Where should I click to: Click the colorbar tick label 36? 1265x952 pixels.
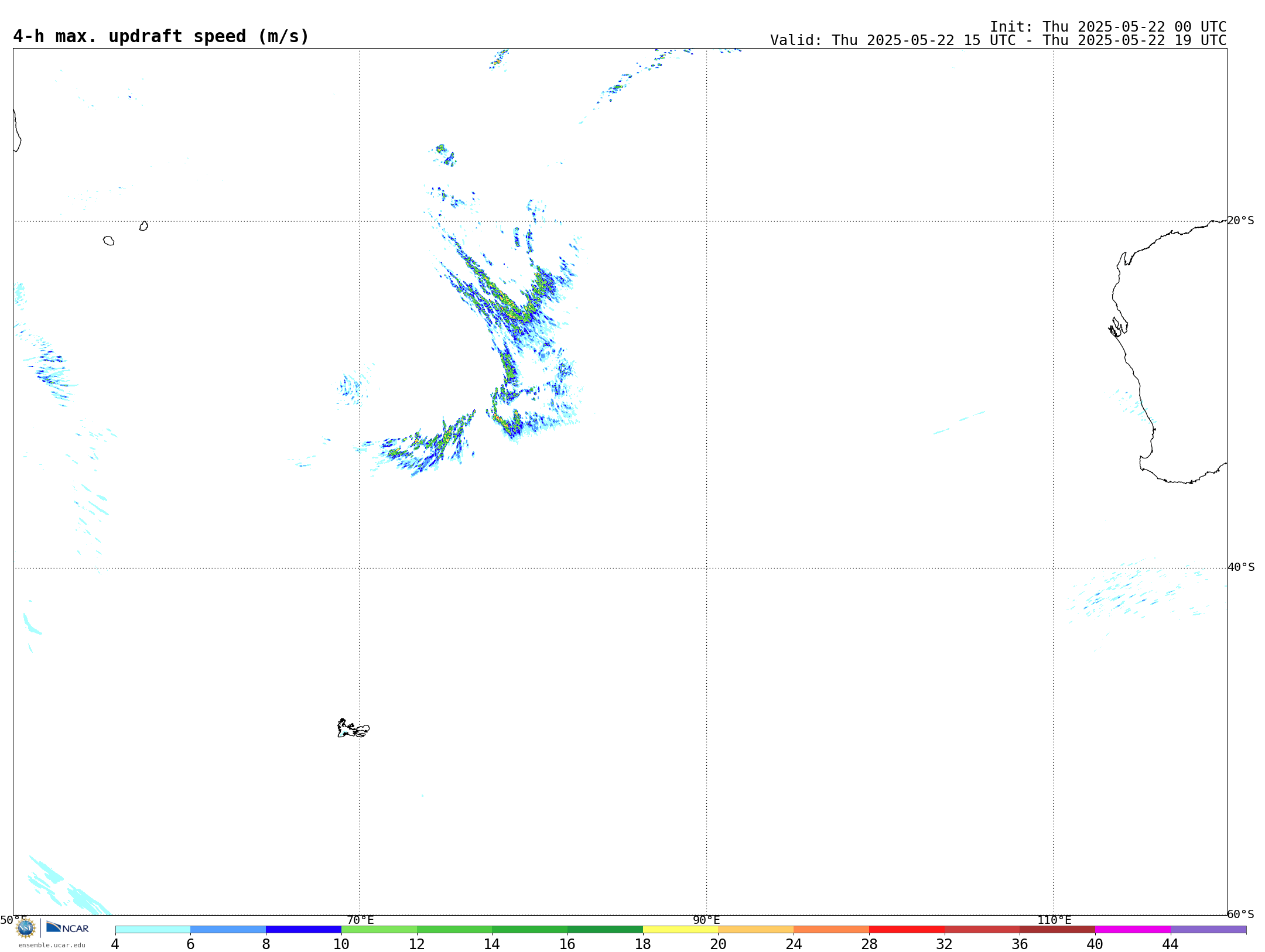pos(1020,944)
